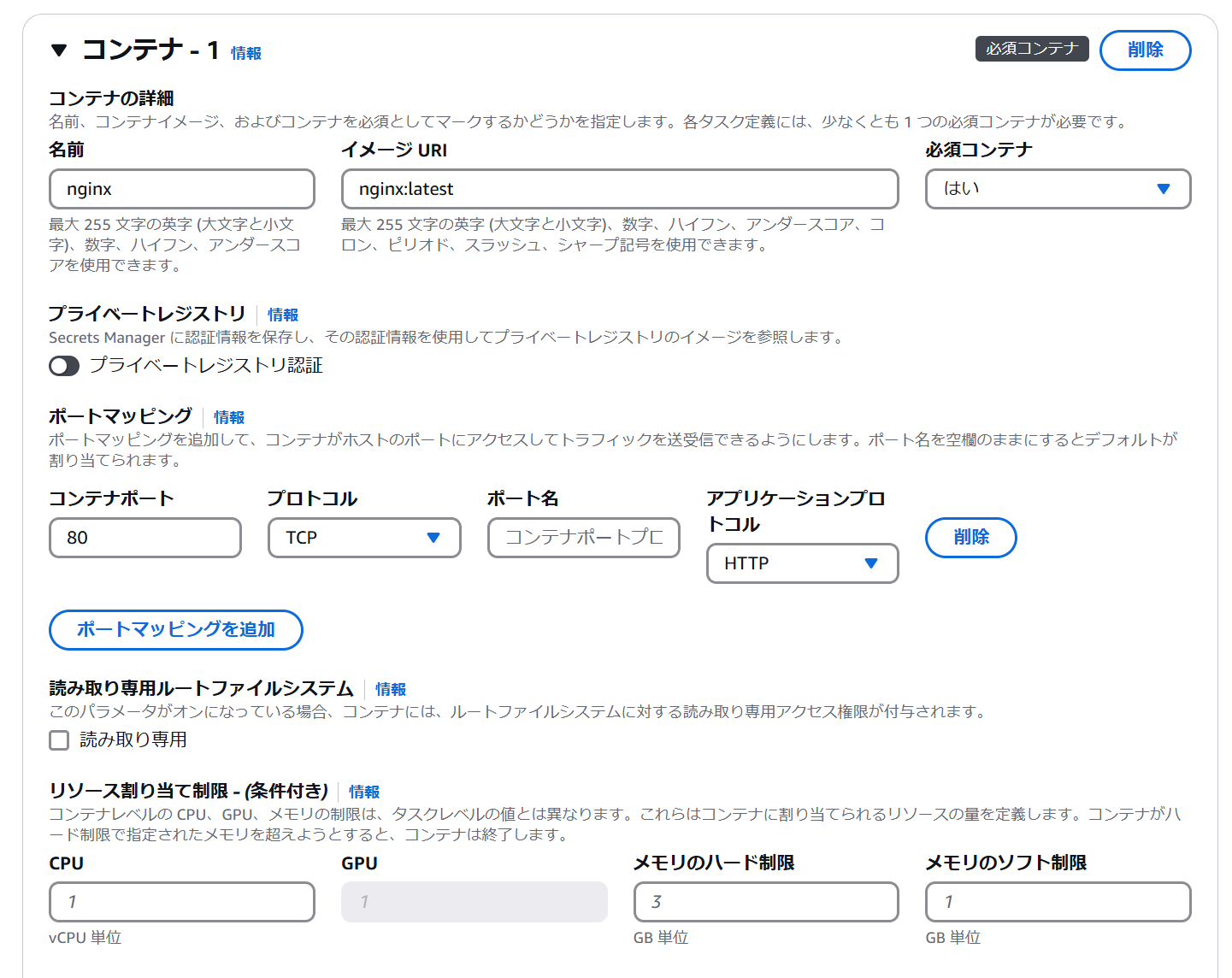This screenshot has width=1232, height=978.
Task: Click the メモリのハード制限 input field
Action: [766, 902]
